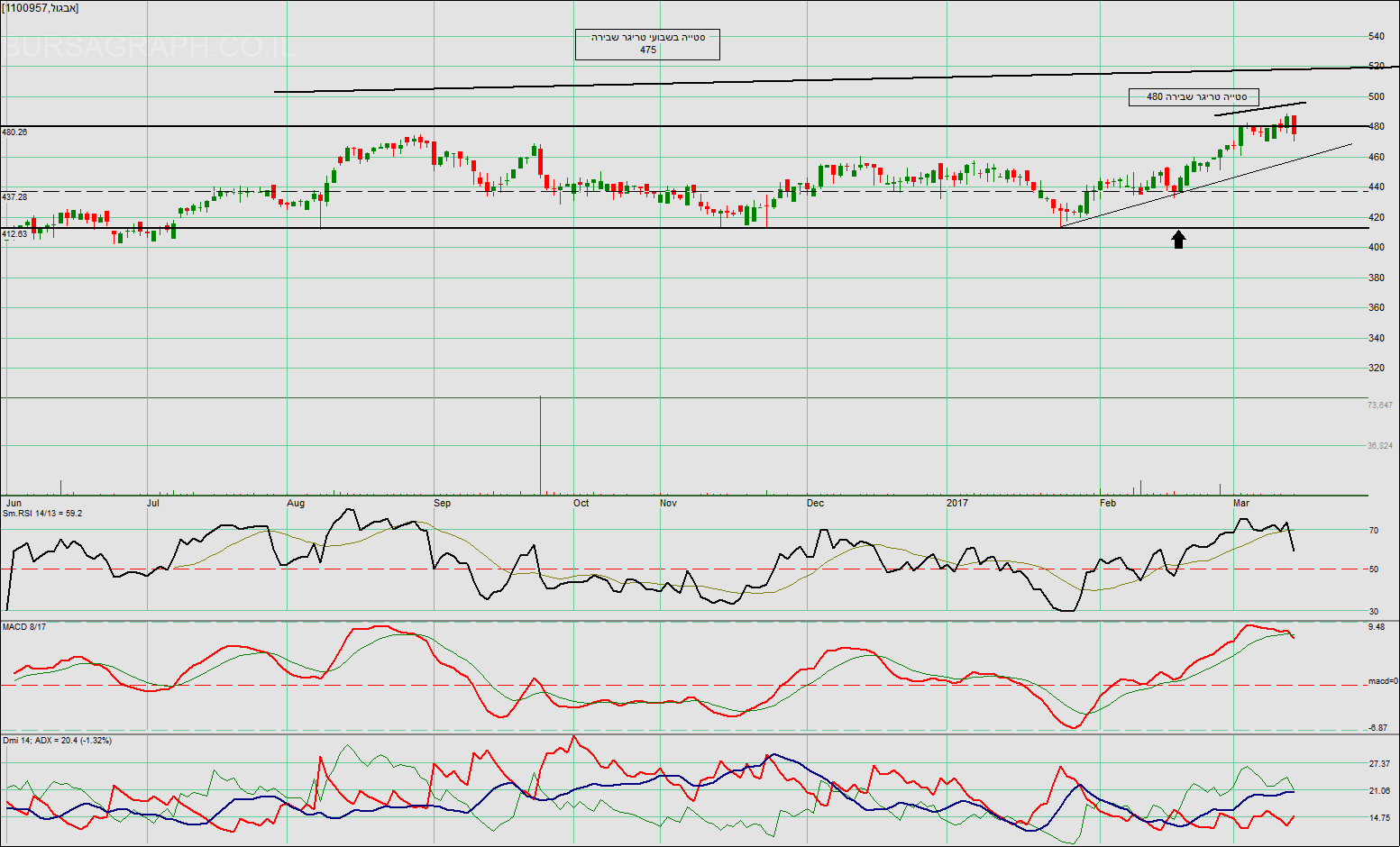The height and width of the screenshot is (847, 1400).
Task: Select the 412.63 support line label
Action: tap(14, 234)
